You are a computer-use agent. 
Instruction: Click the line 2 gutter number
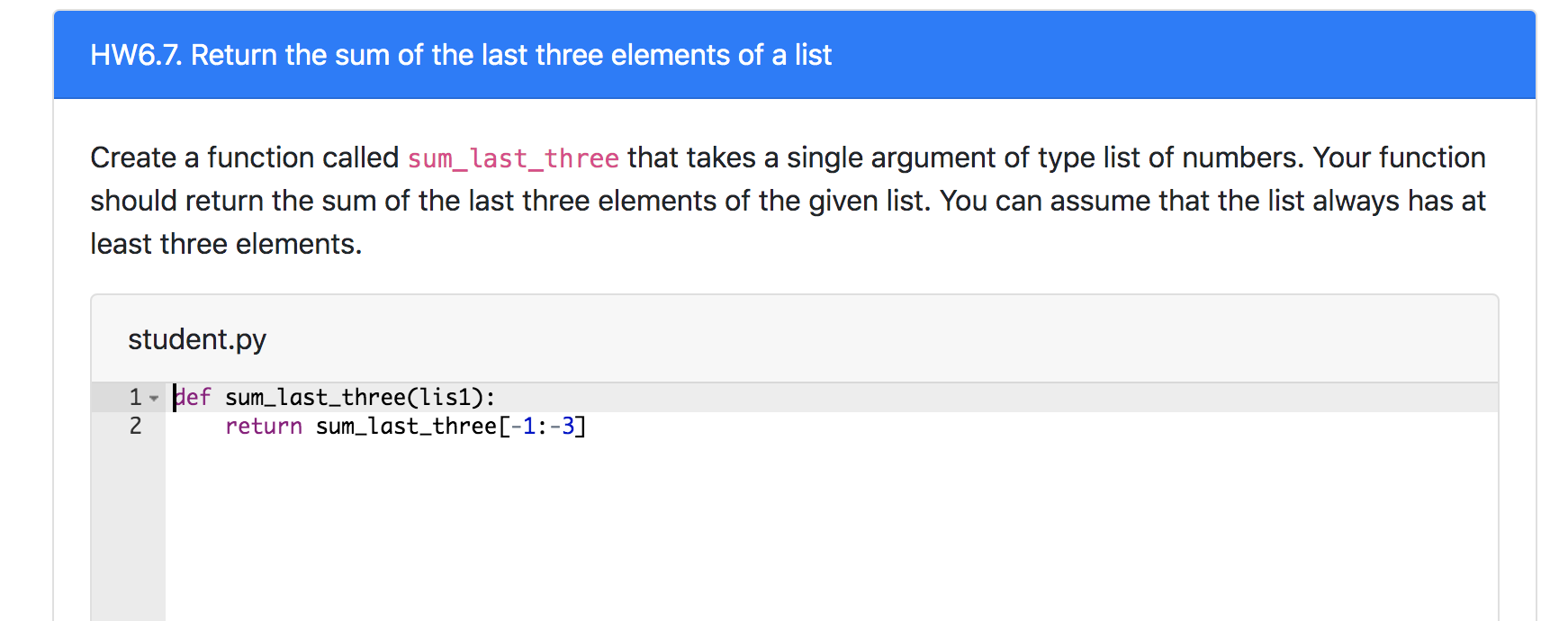[134, 426]
